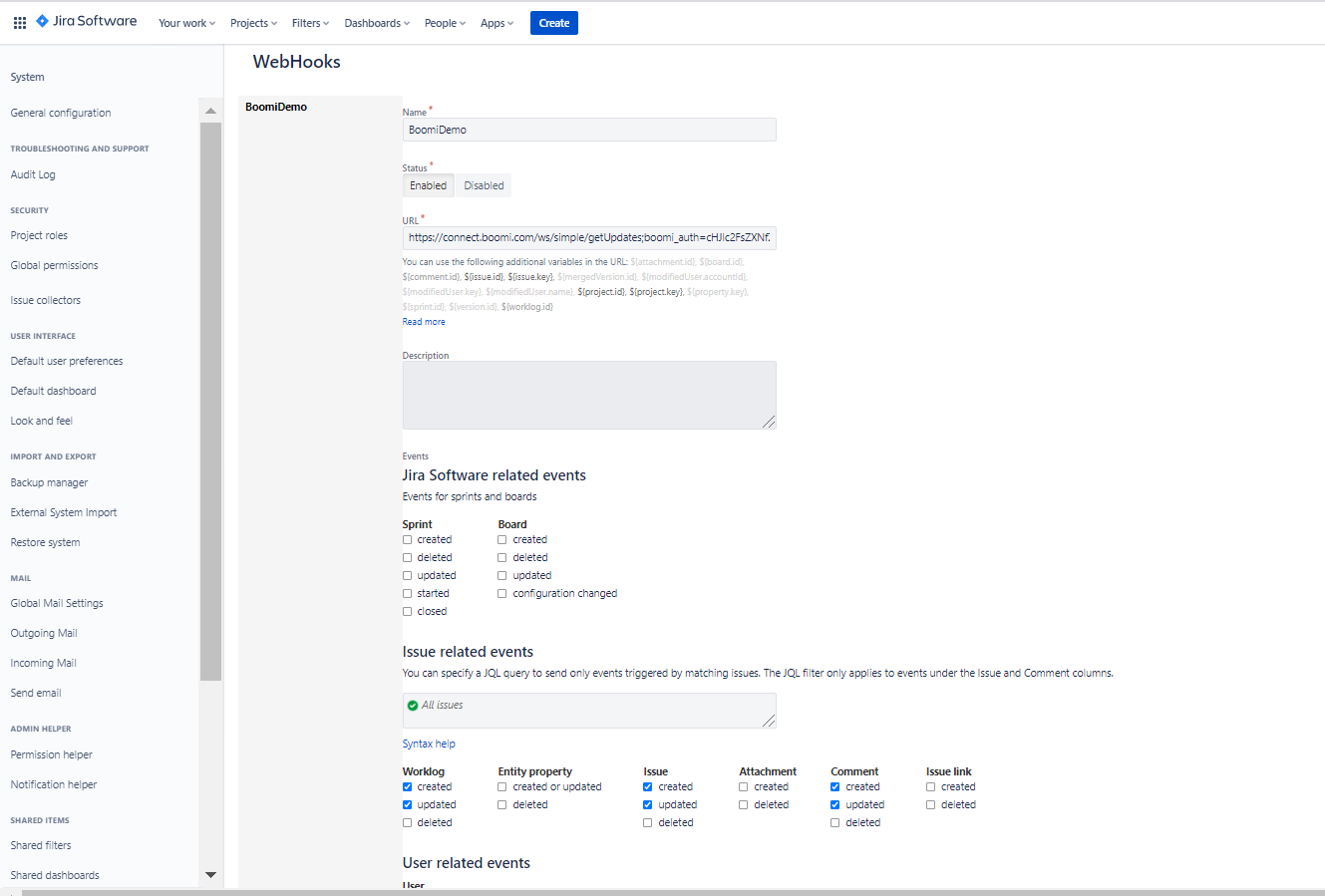This screenshot has width=1325, height=896.
Task: Open the app switcher grid
Action: point(19,22)
